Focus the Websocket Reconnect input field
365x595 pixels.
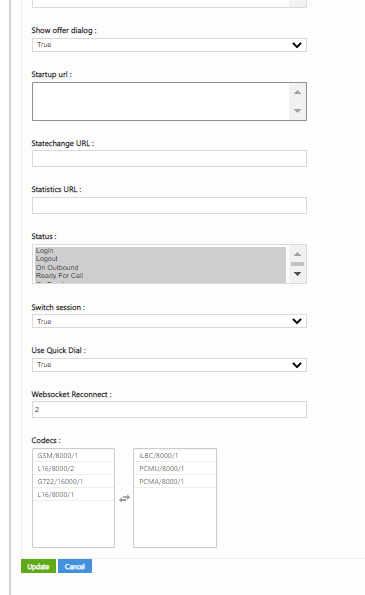tap(169, 409)
